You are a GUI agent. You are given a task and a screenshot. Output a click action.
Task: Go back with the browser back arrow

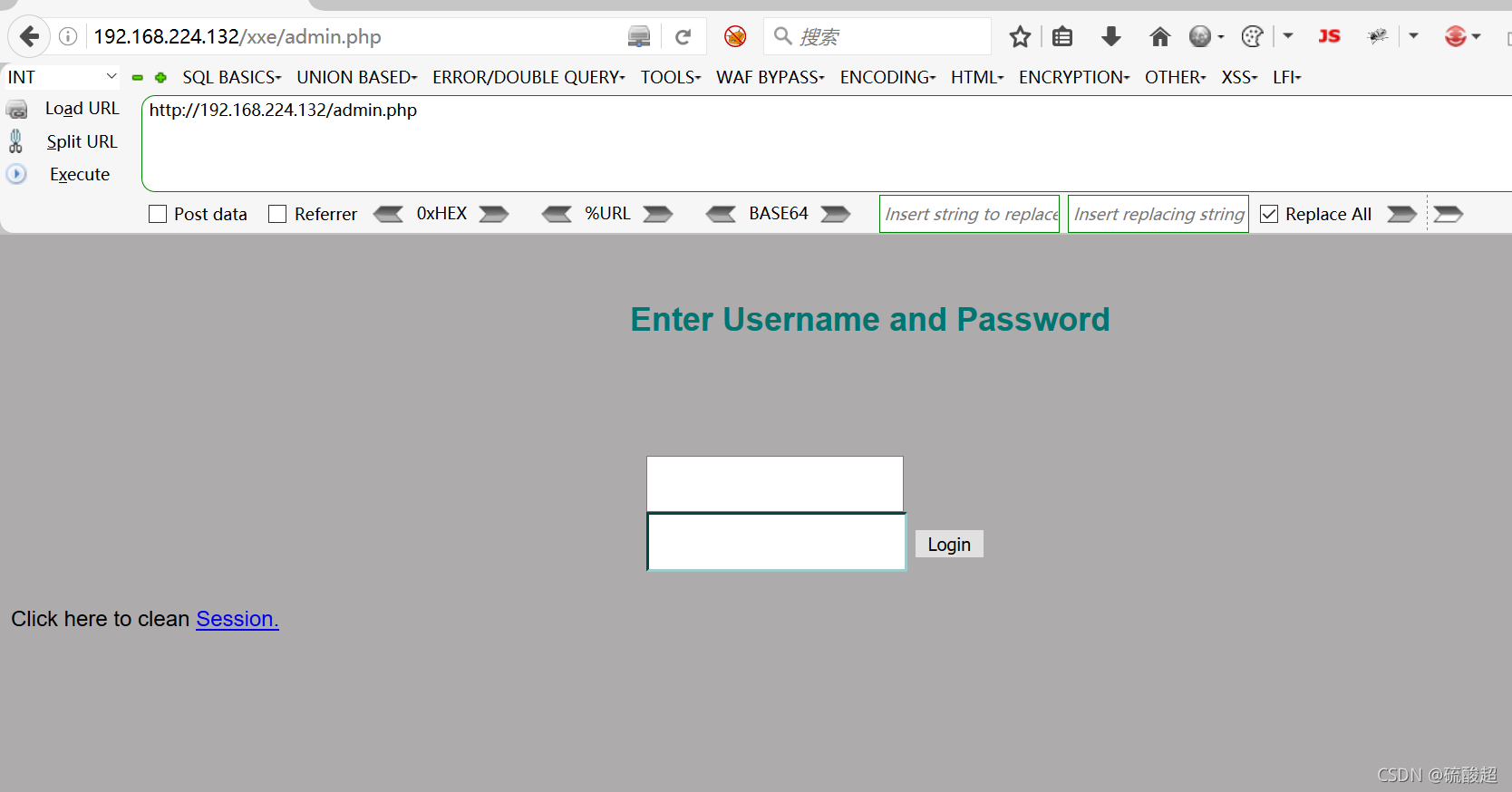point(29,36)
